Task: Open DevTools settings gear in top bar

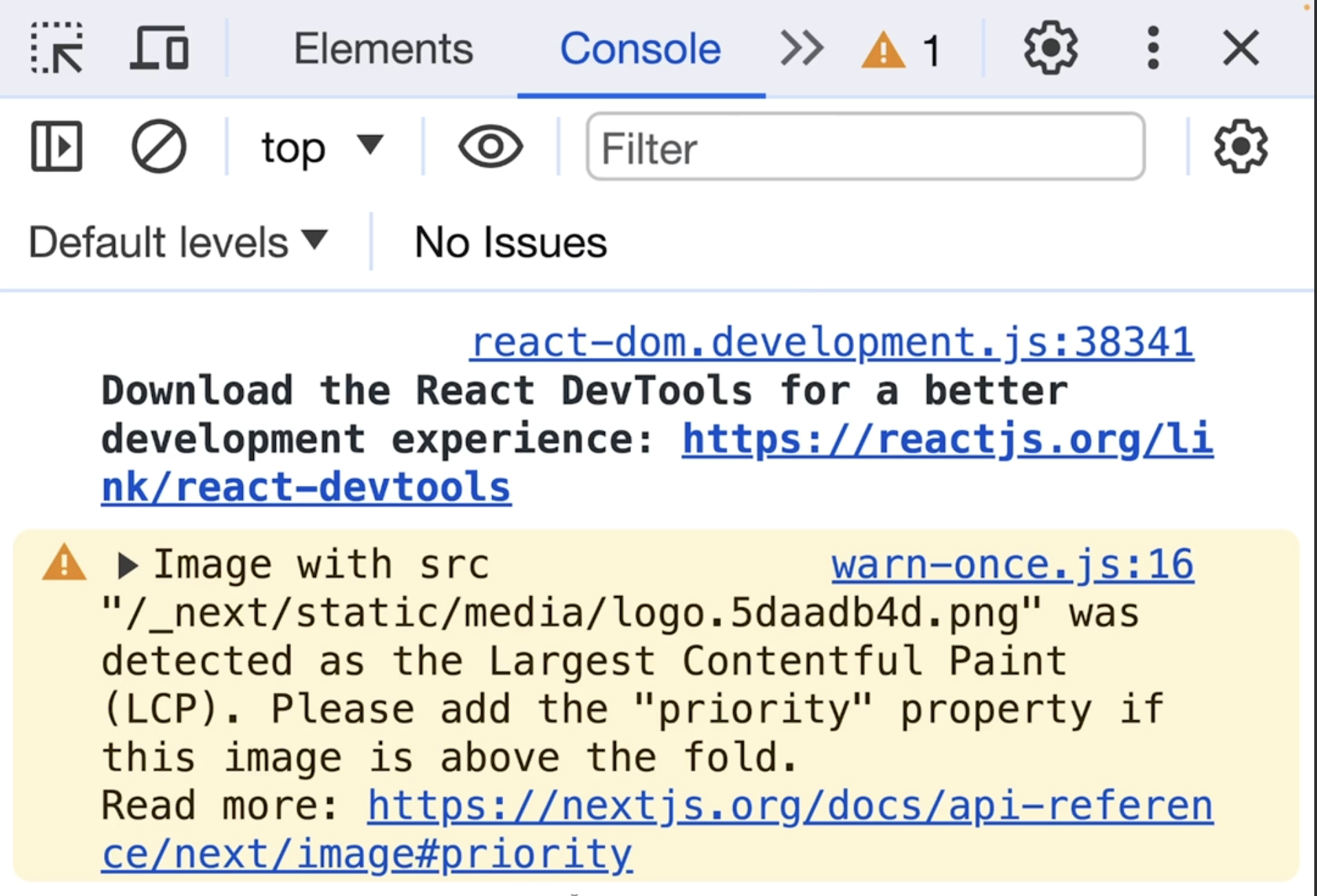Action: point(1051,48)
